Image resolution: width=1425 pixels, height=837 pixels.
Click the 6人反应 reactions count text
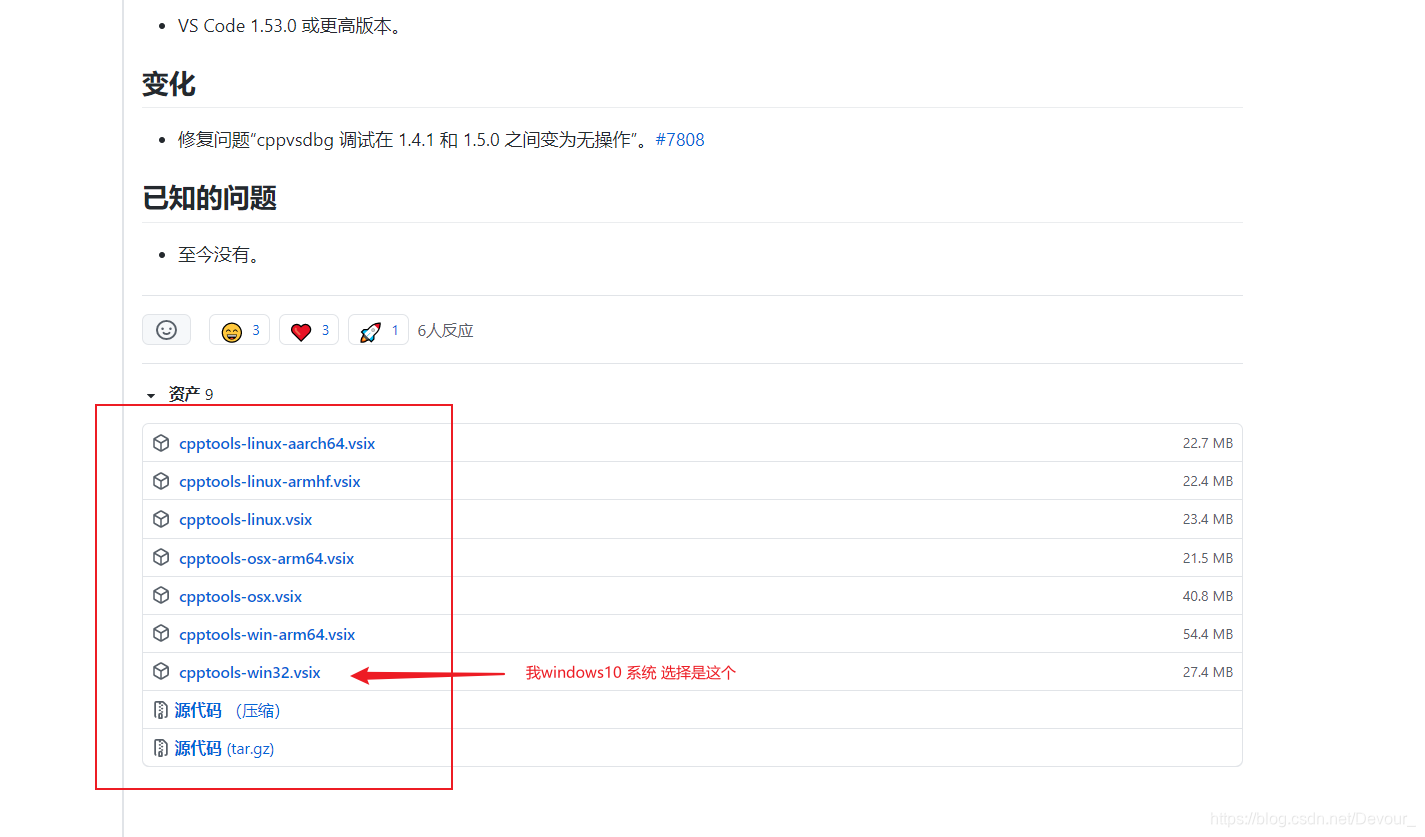tap(445, 330)
